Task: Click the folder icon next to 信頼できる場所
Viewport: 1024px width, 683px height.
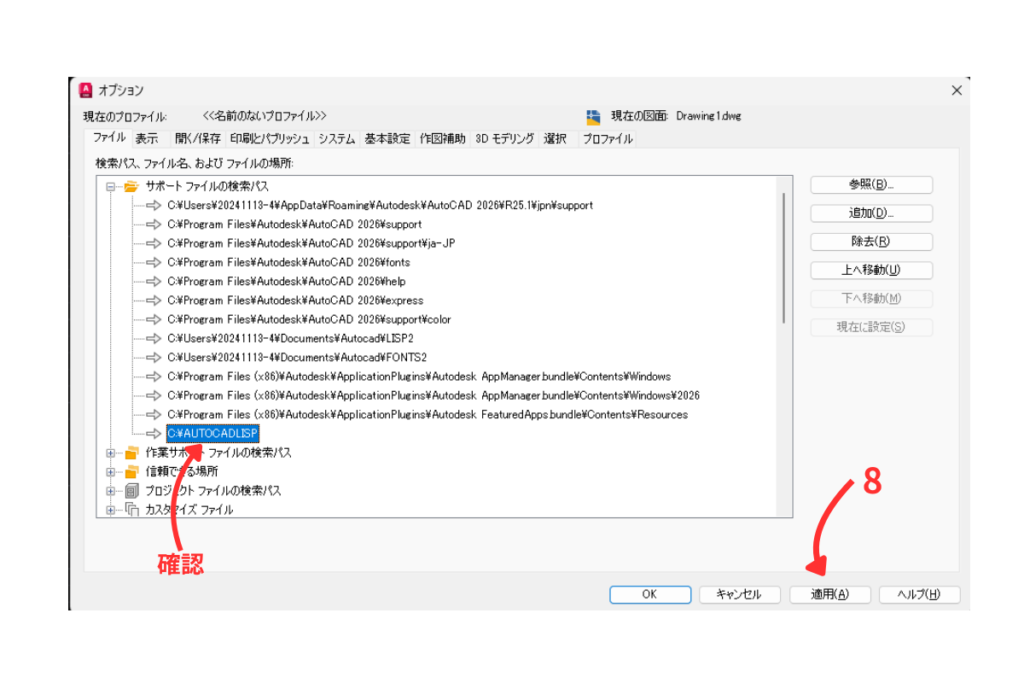Action: click(x=130, y=472)
